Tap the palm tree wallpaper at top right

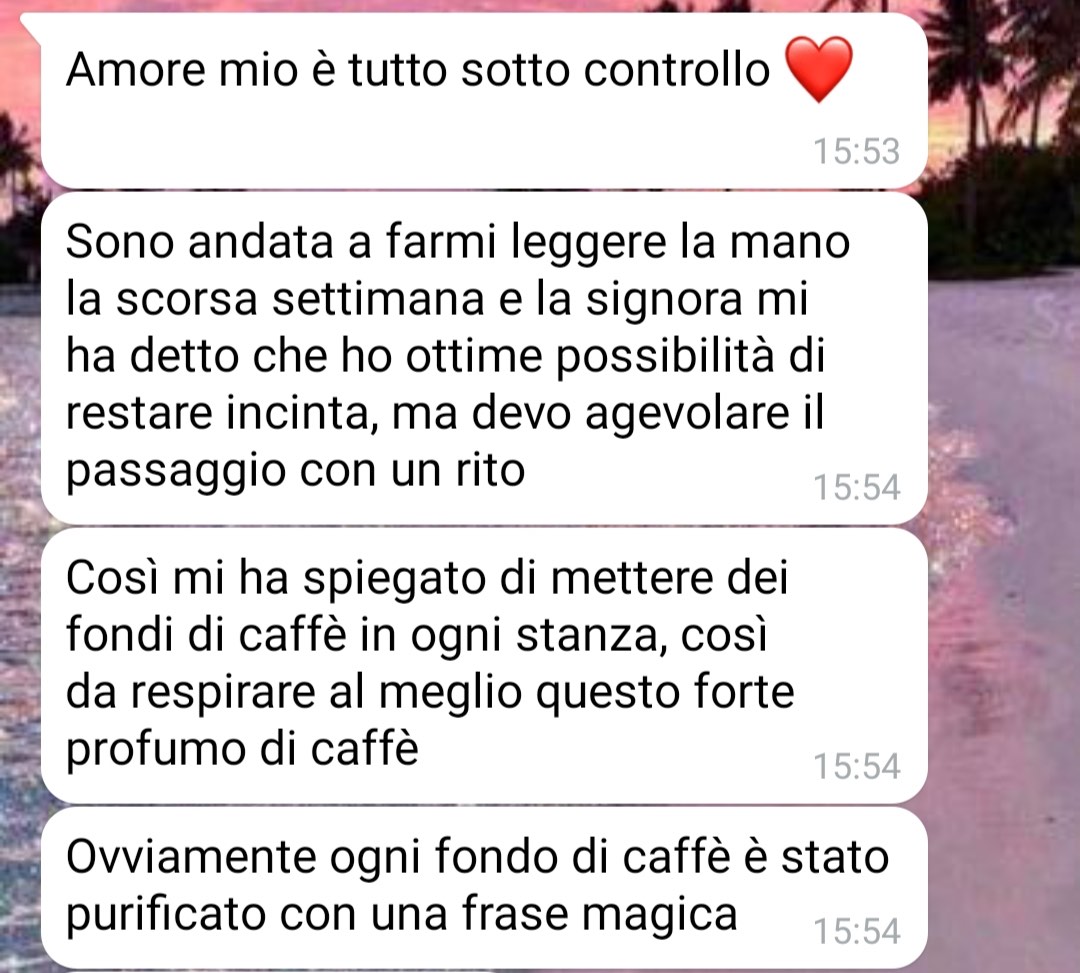tap(1004, 103)
